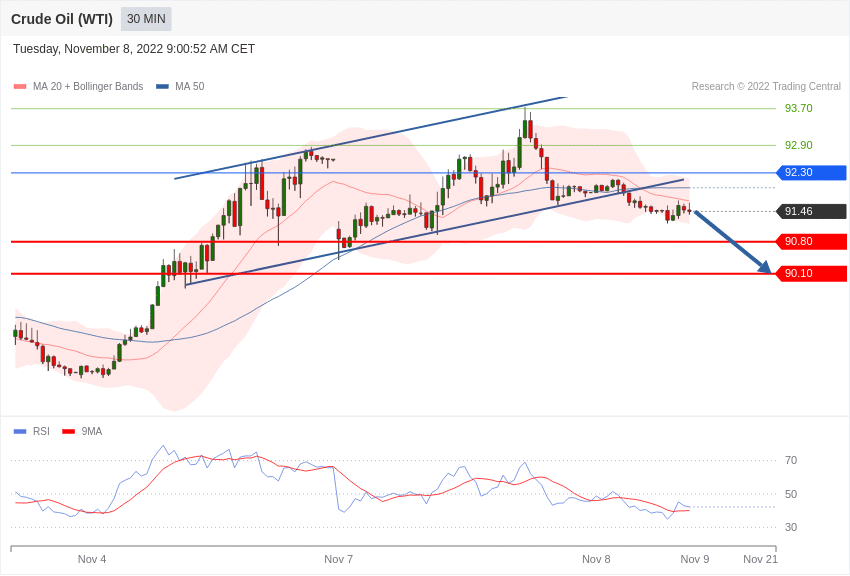
Task: Click the timestamp showing November 8 2022
Action: point(132,48)
